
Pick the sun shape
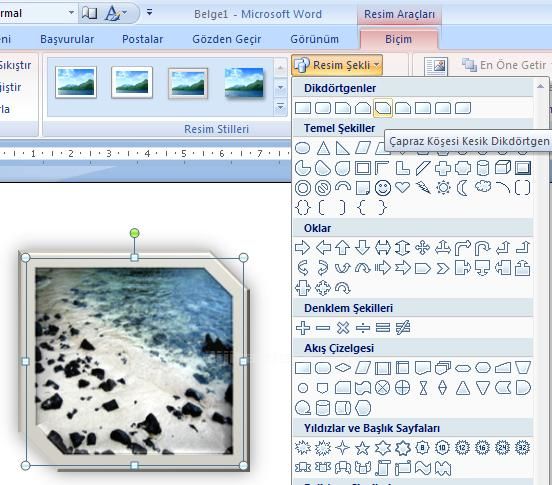[443, 188]
